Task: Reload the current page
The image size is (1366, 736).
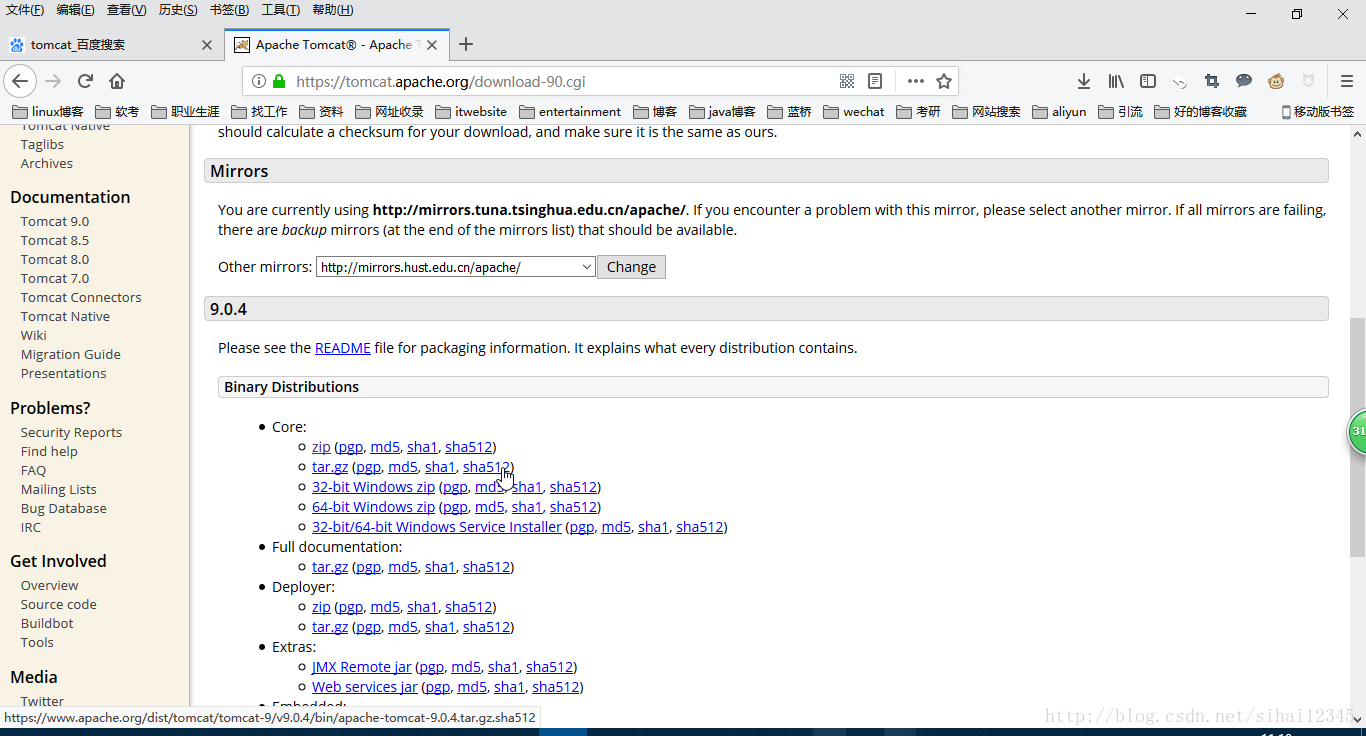Action: pos(85,81)
